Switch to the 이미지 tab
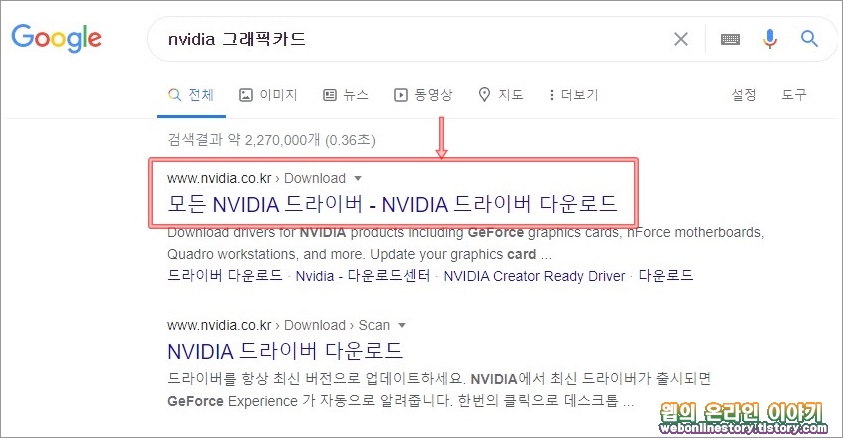 268,95
